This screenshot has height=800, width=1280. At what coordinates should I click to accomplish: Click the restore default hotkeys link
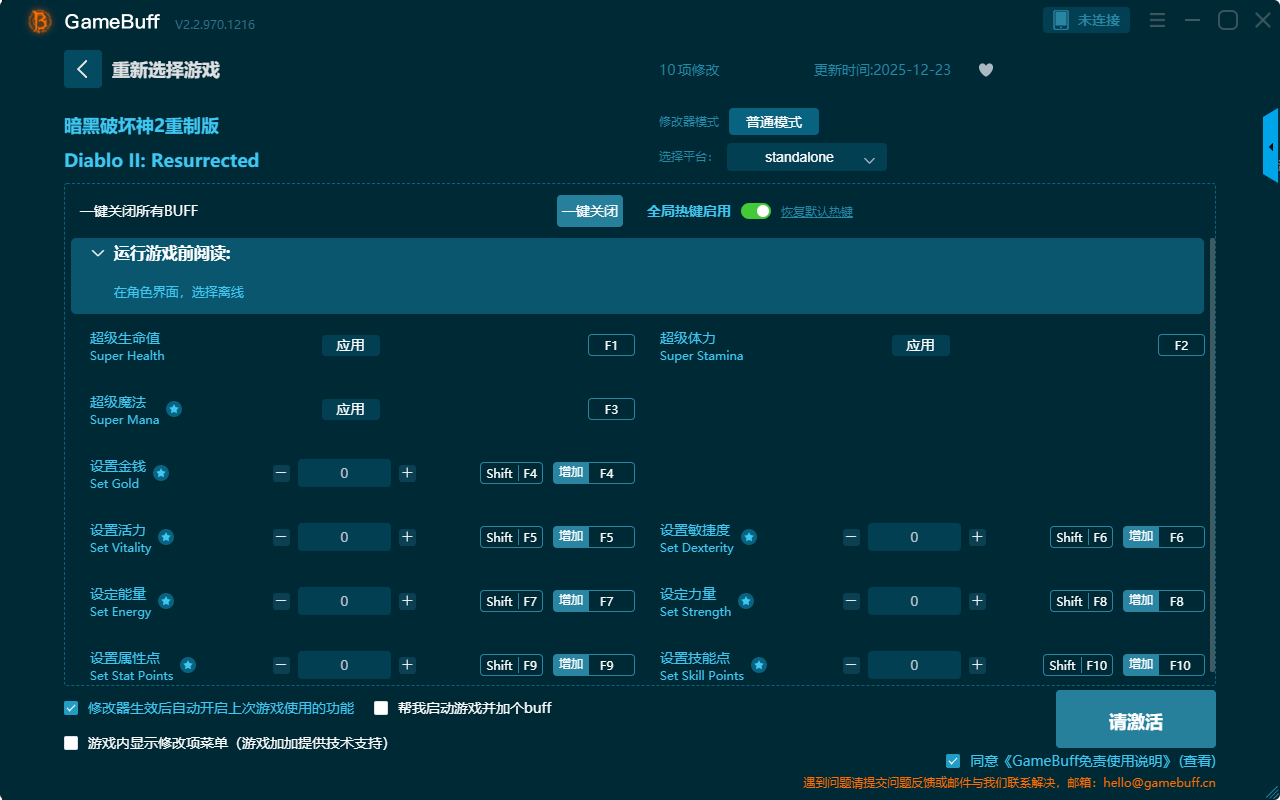pos(816,212)
